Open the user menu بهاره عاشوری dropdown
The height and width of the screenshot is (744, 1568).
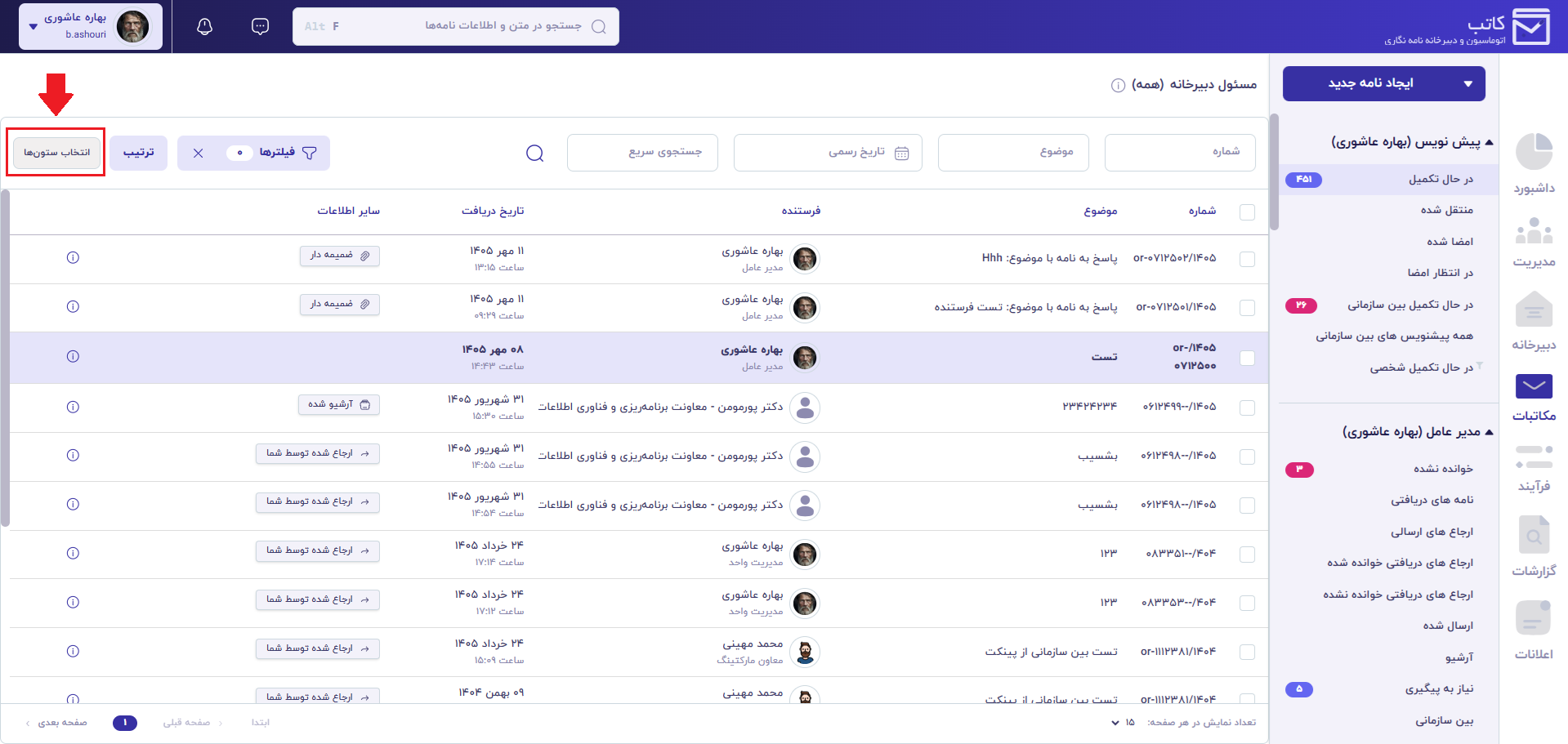tap(90, 26)
